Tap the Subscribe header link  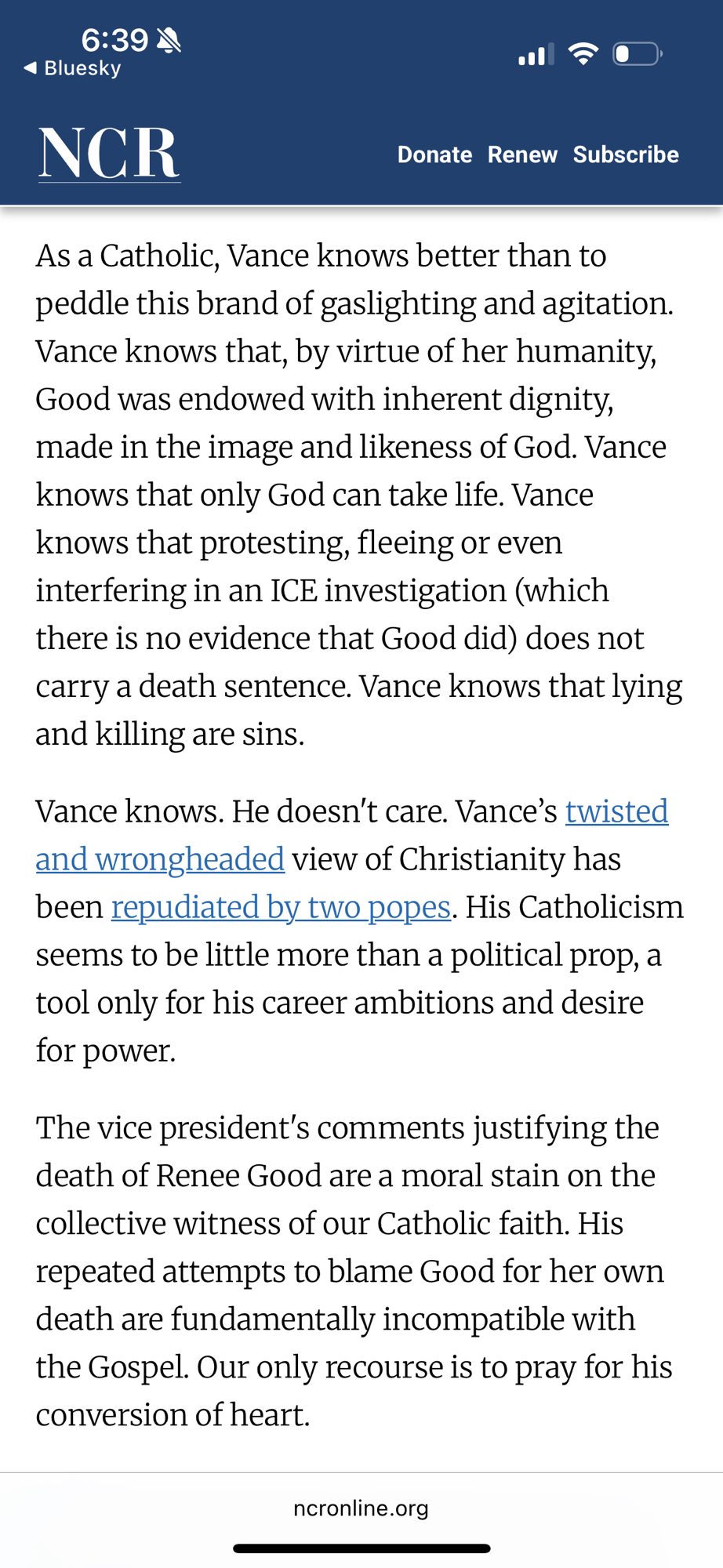[x=626, y=154]
